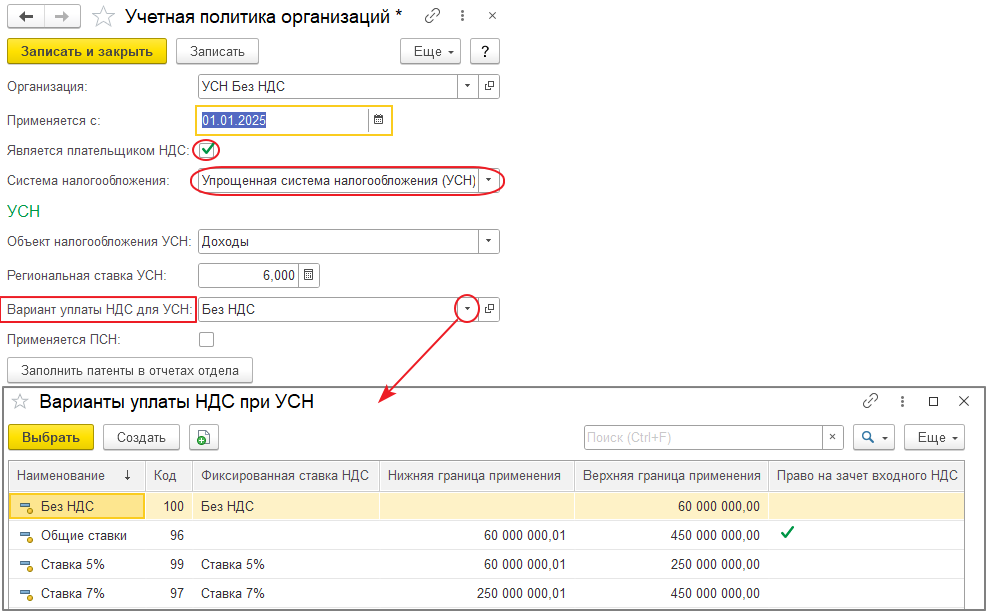Viewport: 988px width, 615px height.
Task: Select the Ставка 7% name cell
Action: (78, 594)
